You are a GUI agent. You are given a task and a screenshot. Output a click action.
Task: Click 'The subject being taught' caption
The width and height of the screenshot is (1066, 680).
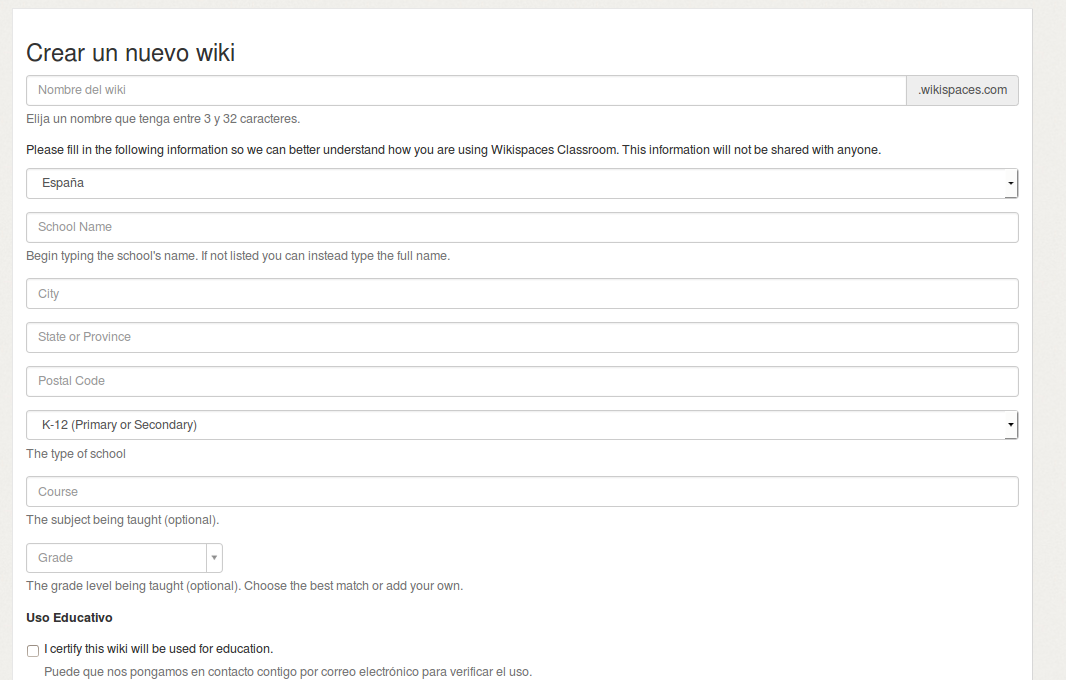click(122, 520)
